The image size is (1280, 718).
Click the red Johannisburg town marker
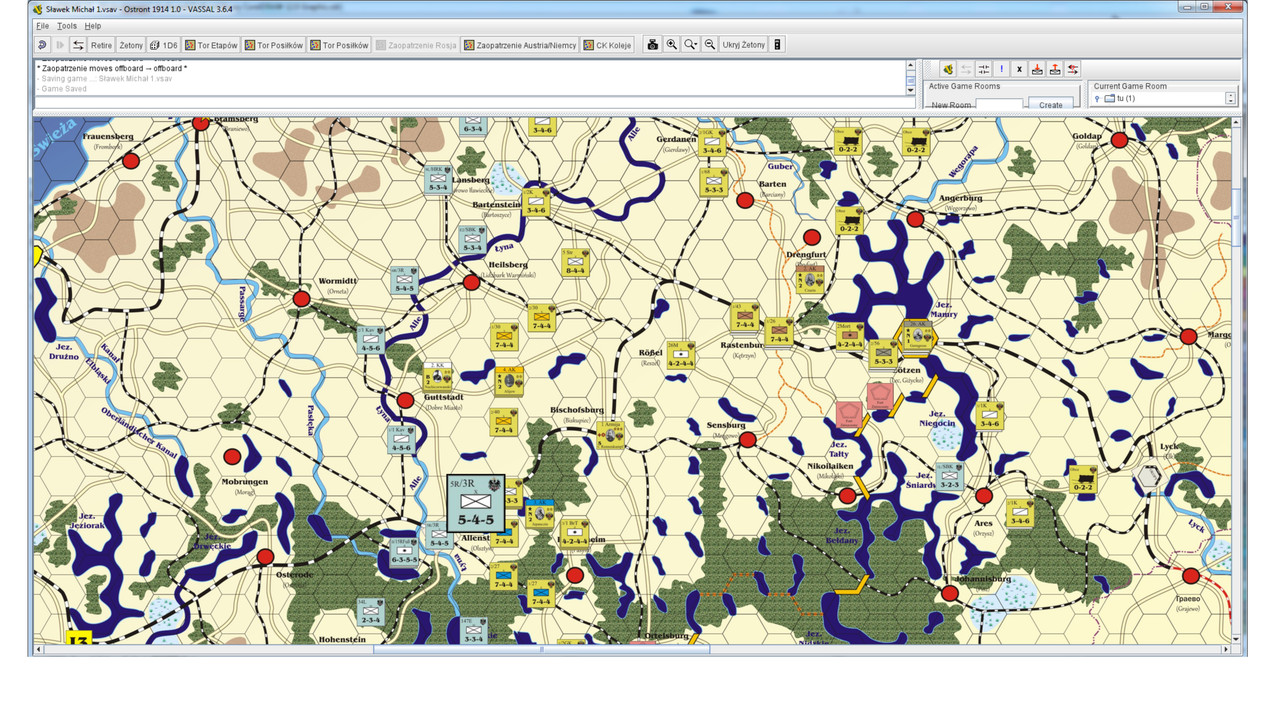[950, 593]
